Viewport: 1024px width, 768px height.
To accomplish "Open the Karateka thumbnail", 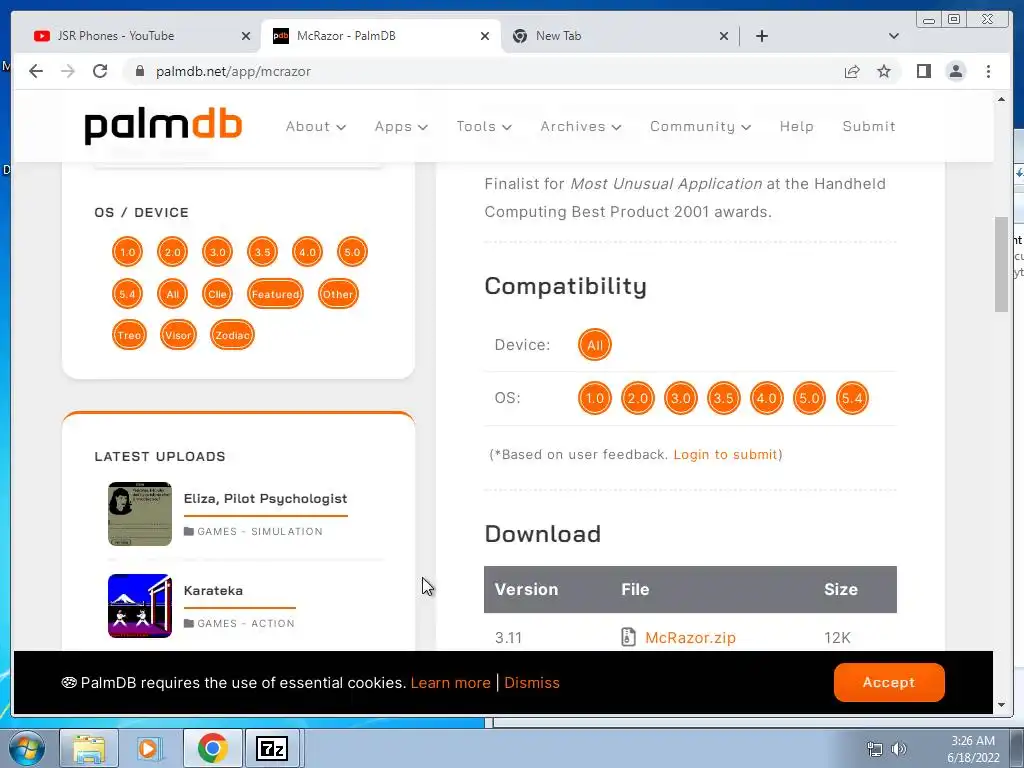I will click(140, 606).
